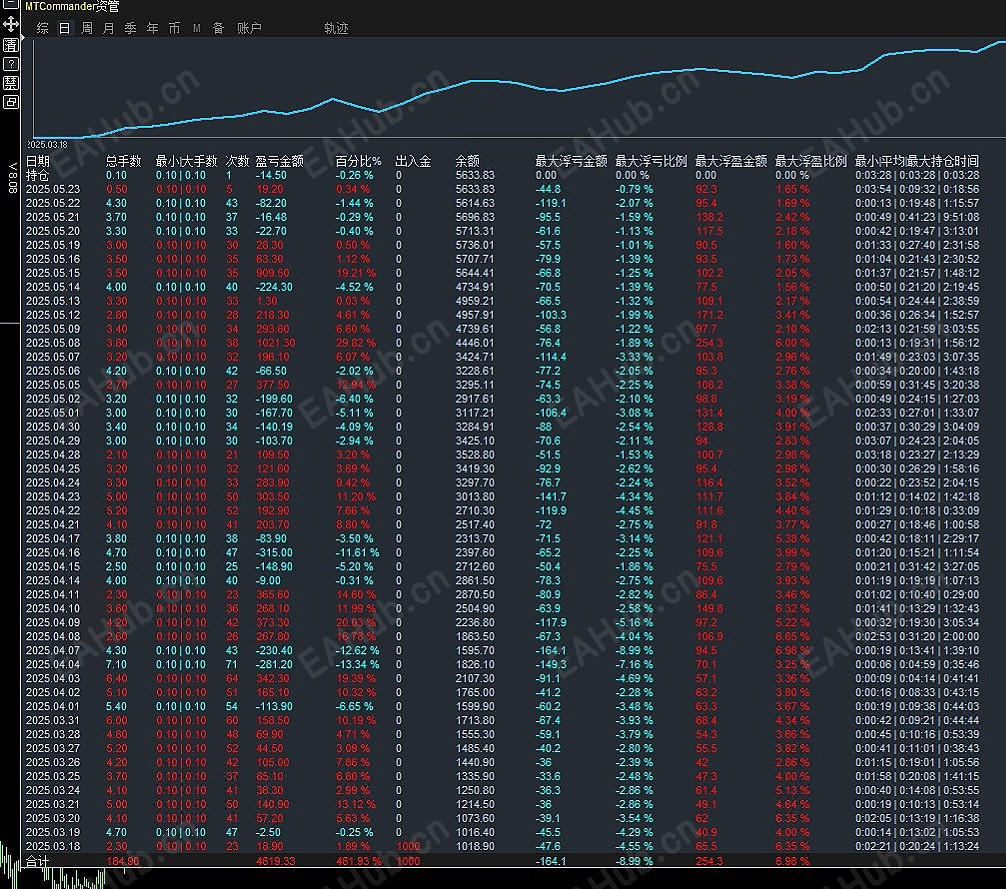Click the 塁 icon in left sidebar
1006x889 pixels.
pos(10,82)
